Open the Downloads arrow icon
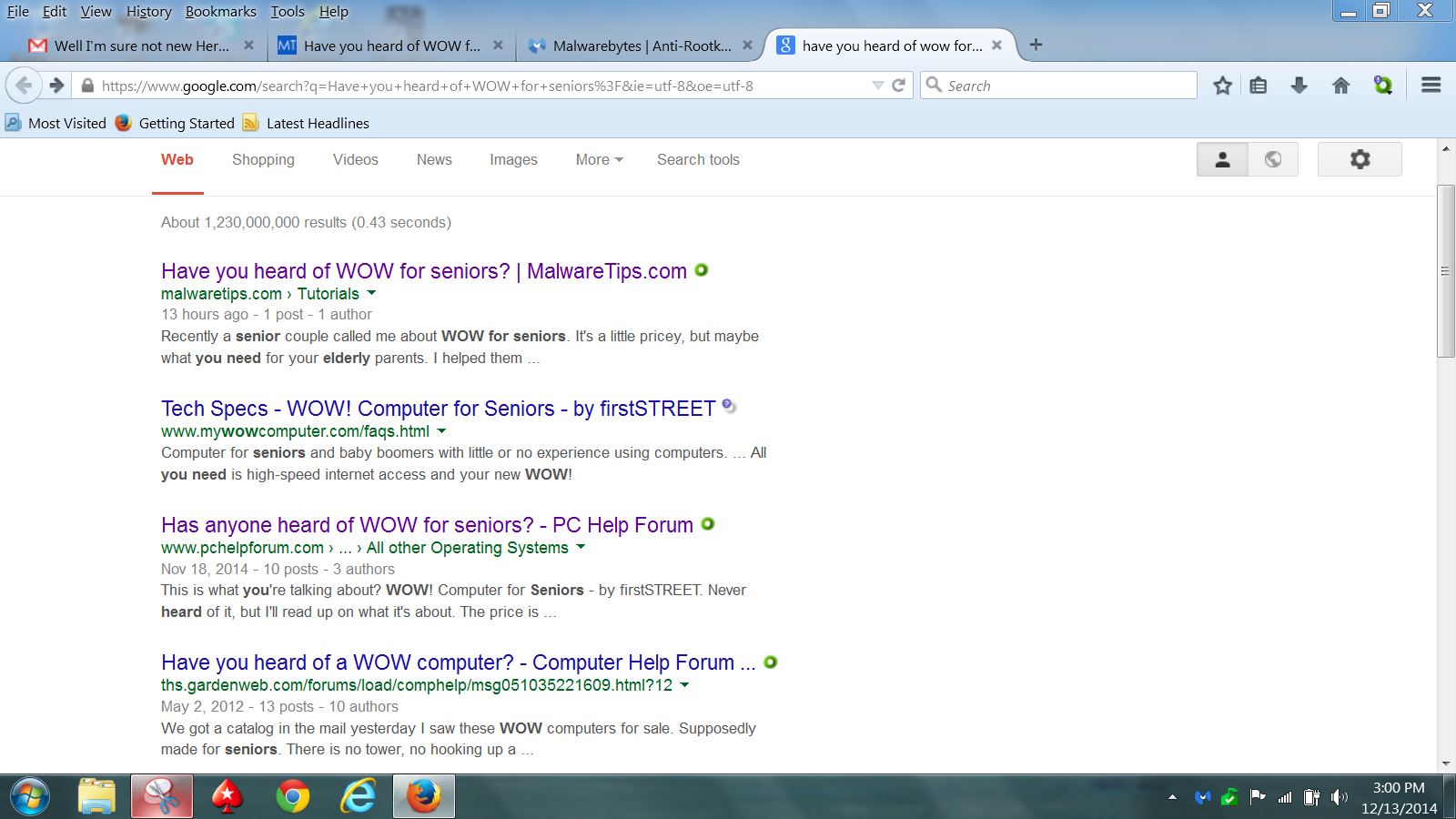This screenshot has width=1456, height=819. point(1299,86)
